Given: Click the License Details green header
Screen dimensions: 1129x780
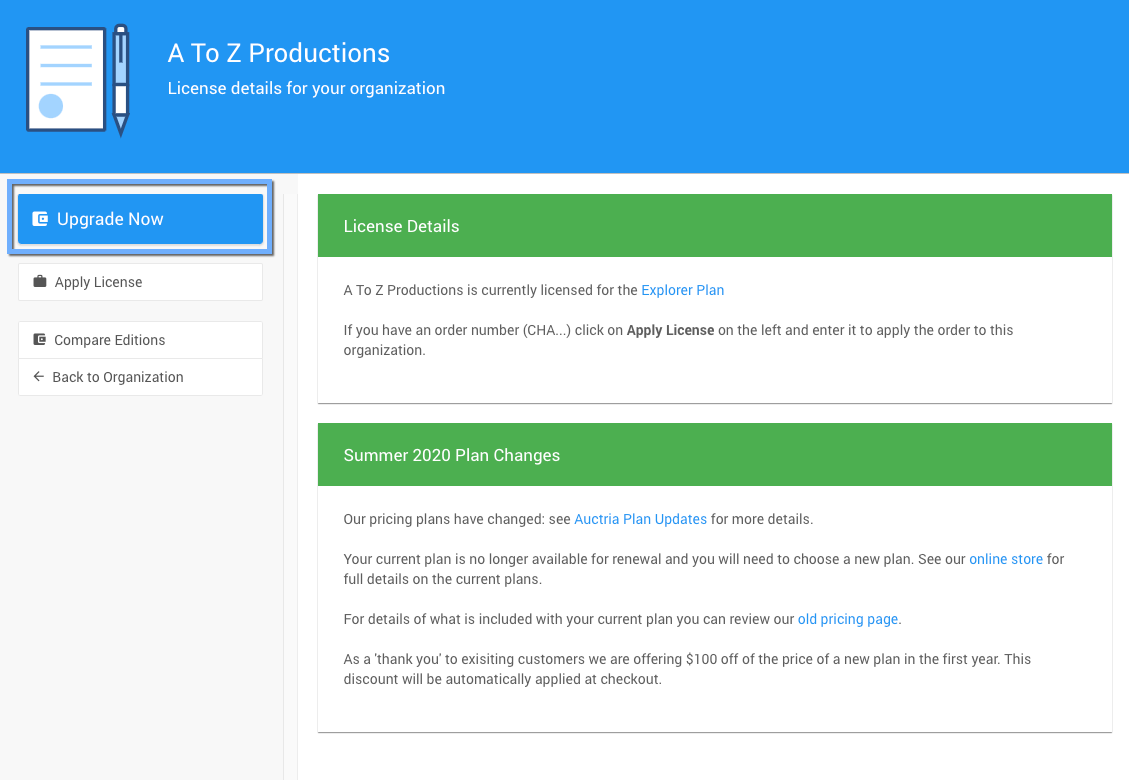Looking at the screenshot, I should [714, 226].
